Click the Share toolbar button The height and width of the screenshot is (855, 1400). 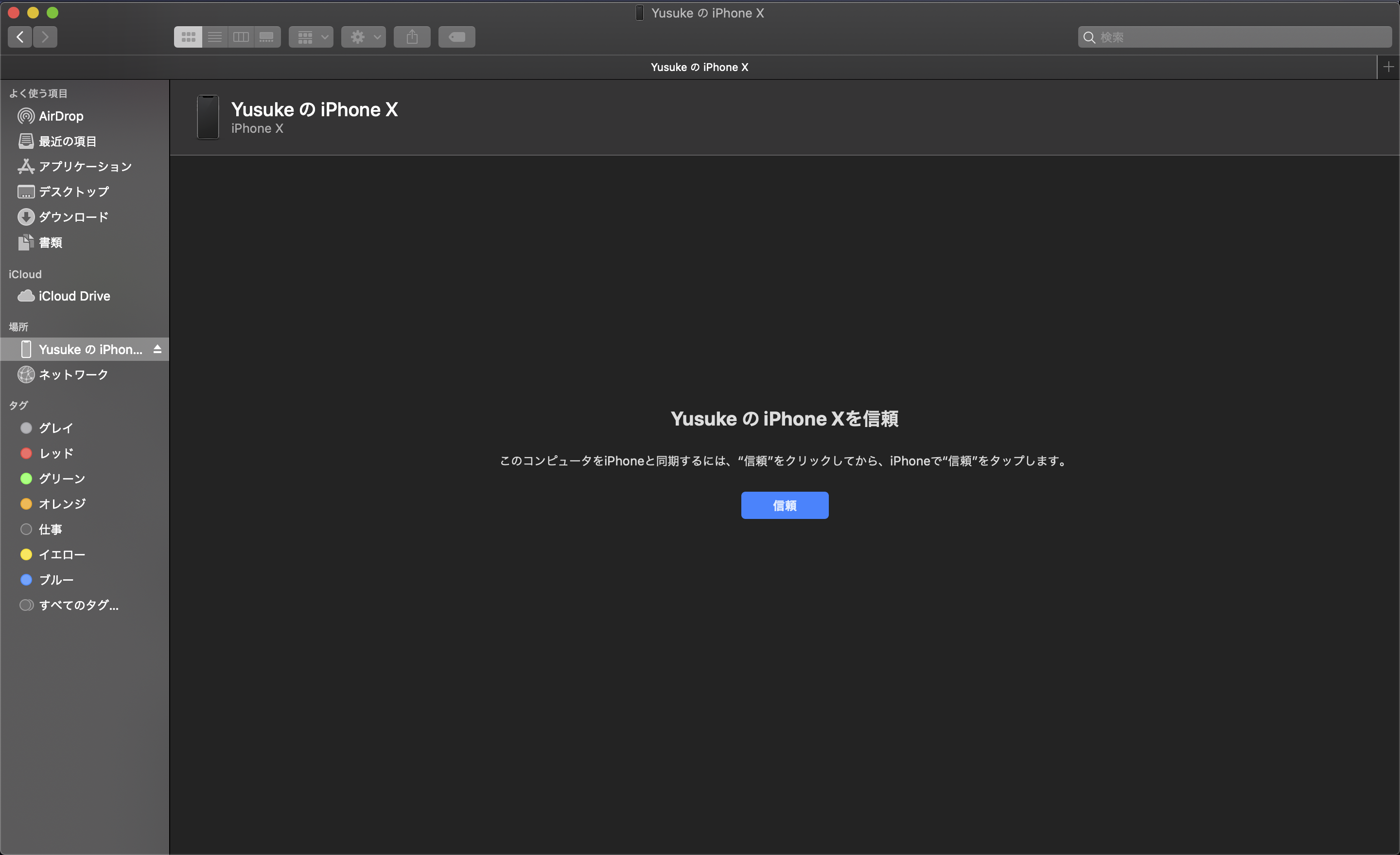point(412,37)
